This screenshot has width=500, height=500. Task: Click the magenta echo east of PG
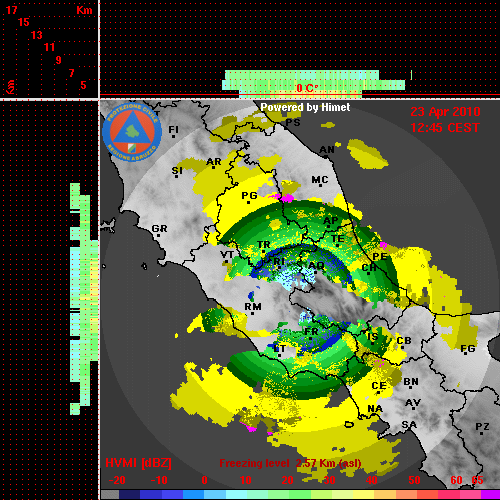coord(286,199)
